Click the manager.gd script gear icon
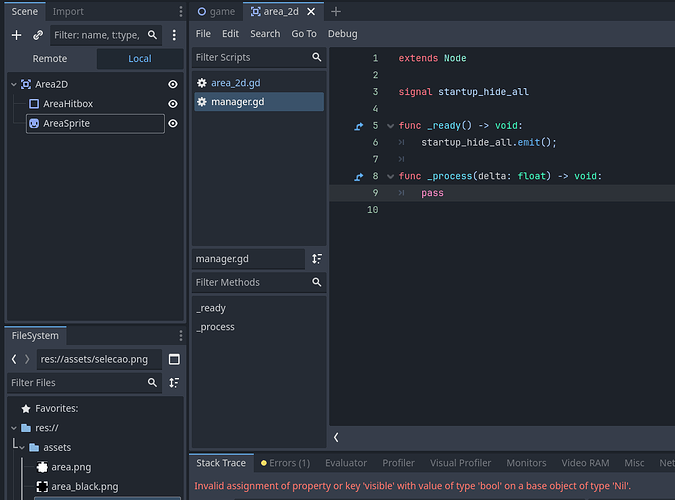Image resolution: width=675 pixels, height=500 pixels. coord(201,102)
